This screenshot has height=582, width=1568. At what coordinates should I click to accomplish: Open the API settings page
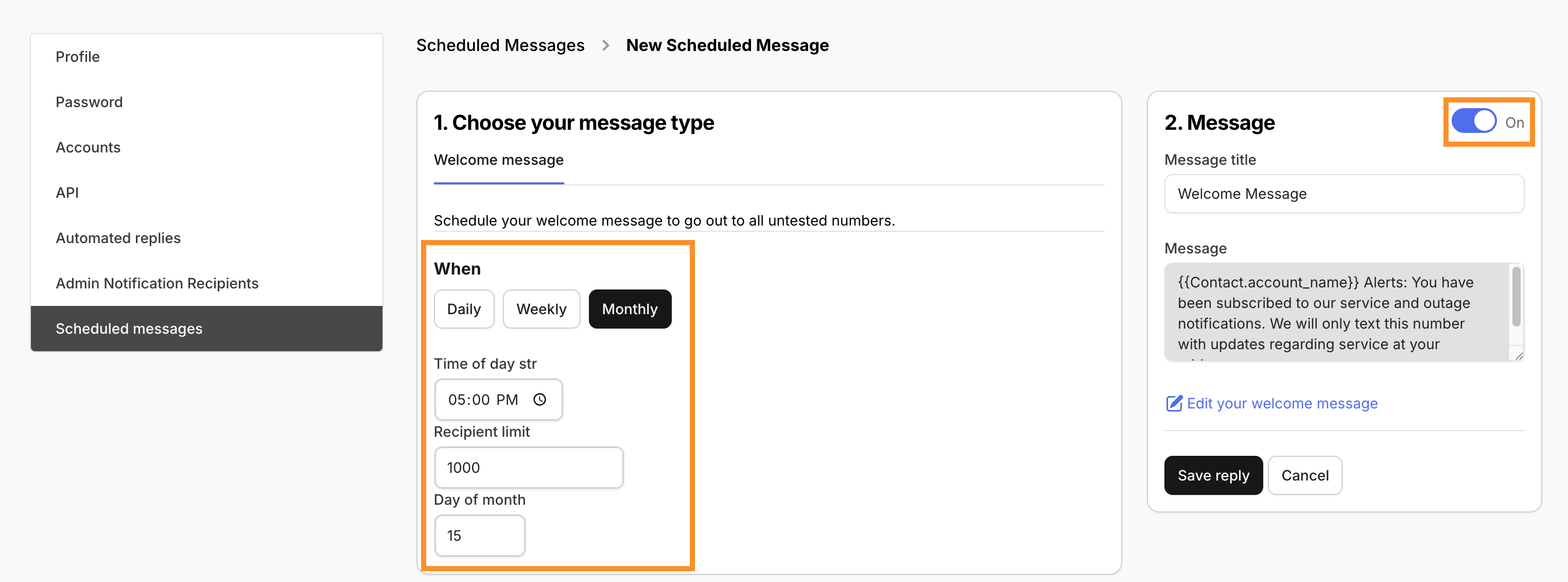tap(67, 193)
